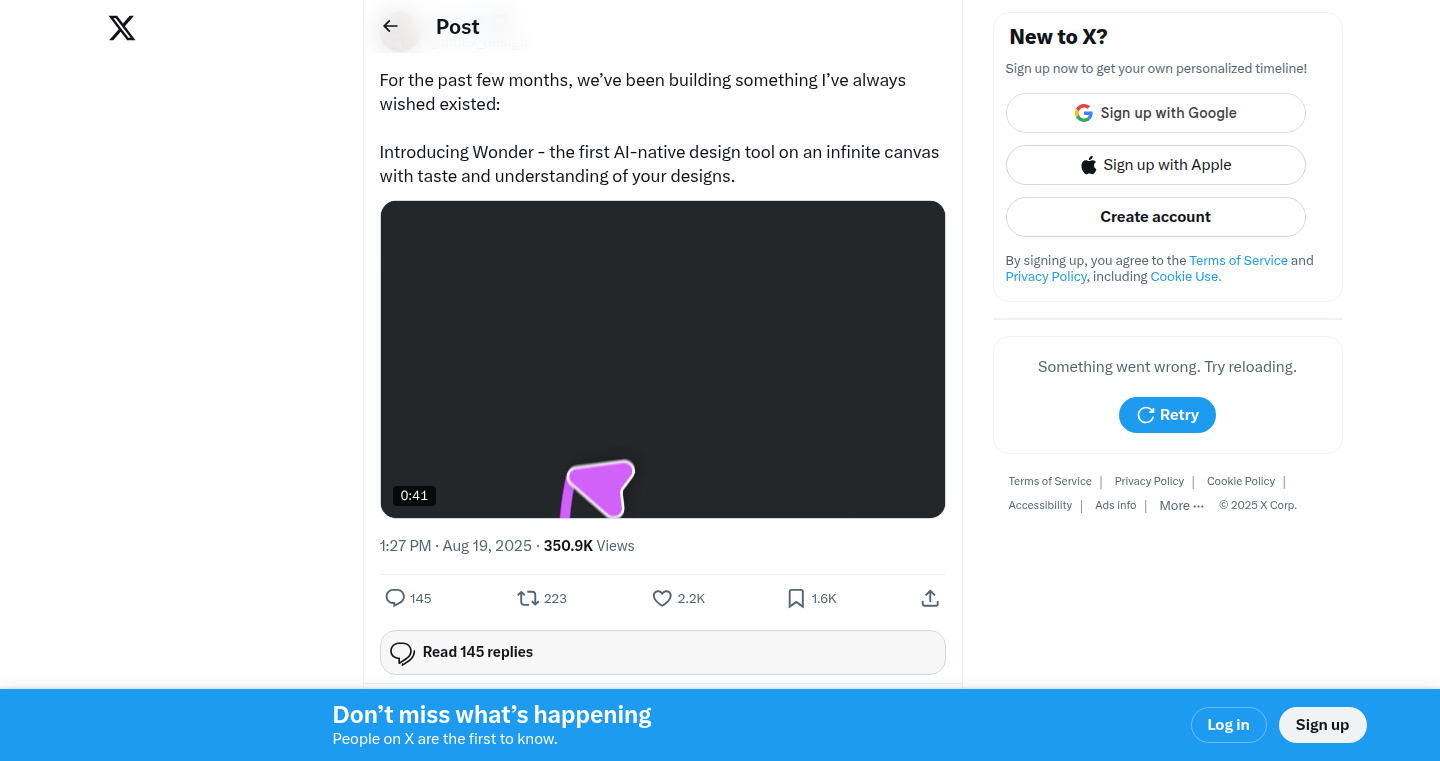Image resolution: width=1440 pixels, height=761 pixels.
Task: Click the Sign up banner button
Action: click(x=1322, y=725)
